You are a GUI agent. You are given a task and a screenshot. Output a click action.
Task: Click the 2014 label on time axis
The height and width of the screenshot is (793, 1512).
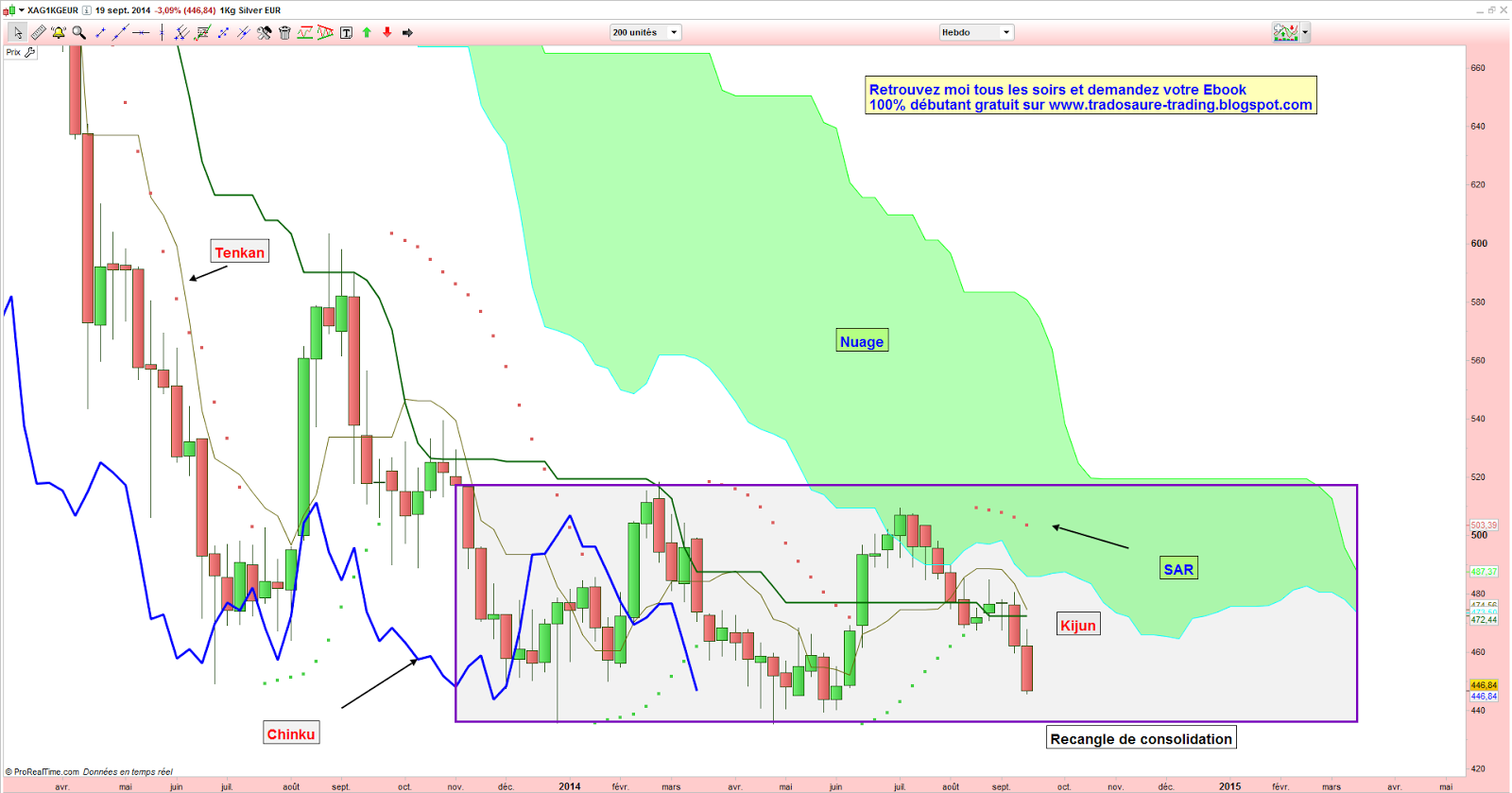(570, 786)
